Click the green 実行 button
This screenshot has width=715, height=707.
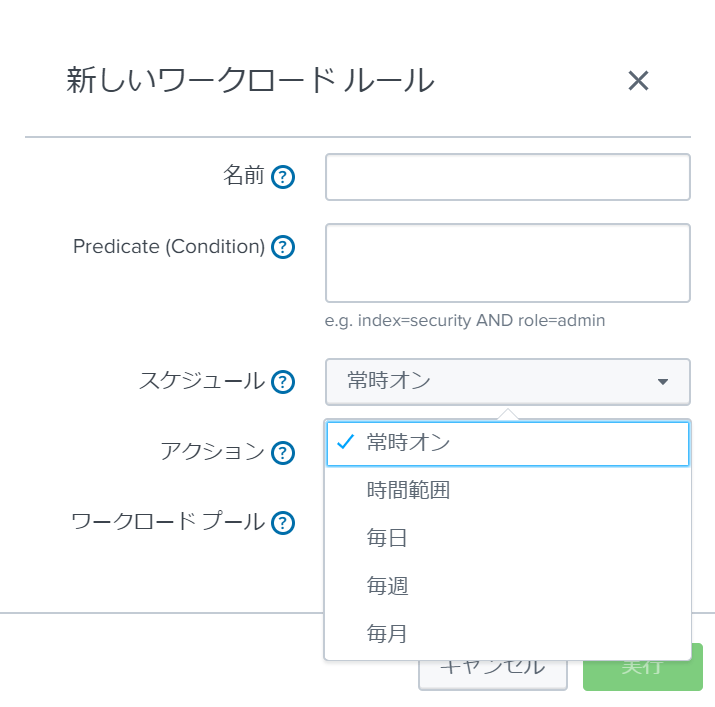642,674
